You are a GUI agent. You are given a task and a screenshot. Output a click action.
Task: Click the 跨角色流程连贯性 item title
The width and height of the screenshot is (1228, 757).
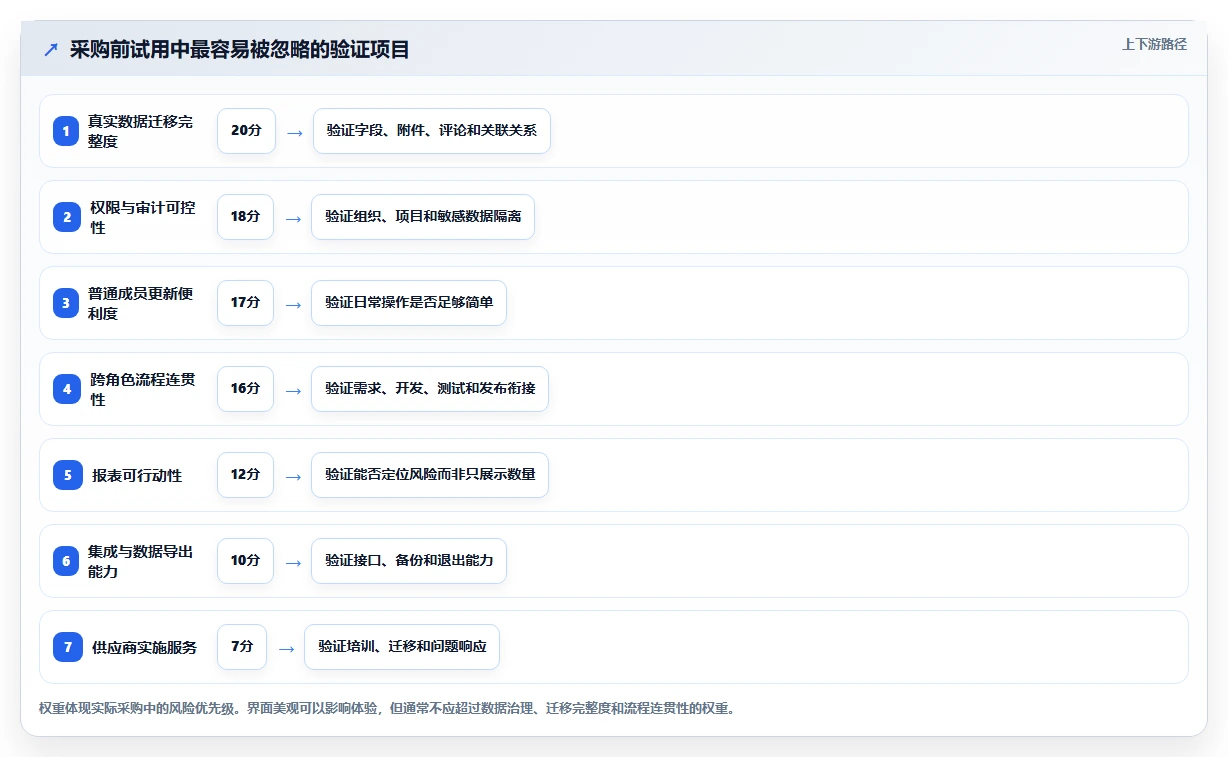tap(143, 389)
